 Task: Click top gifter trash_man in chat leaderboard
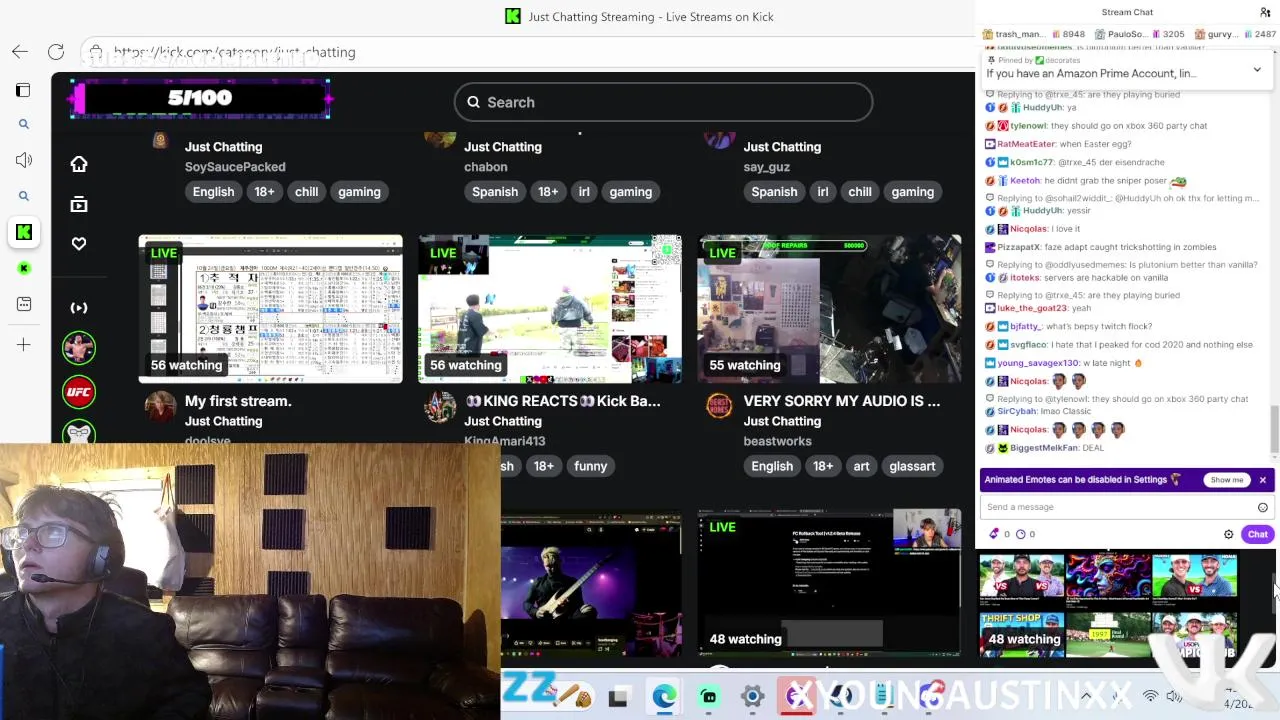(x=1023, y=34)
